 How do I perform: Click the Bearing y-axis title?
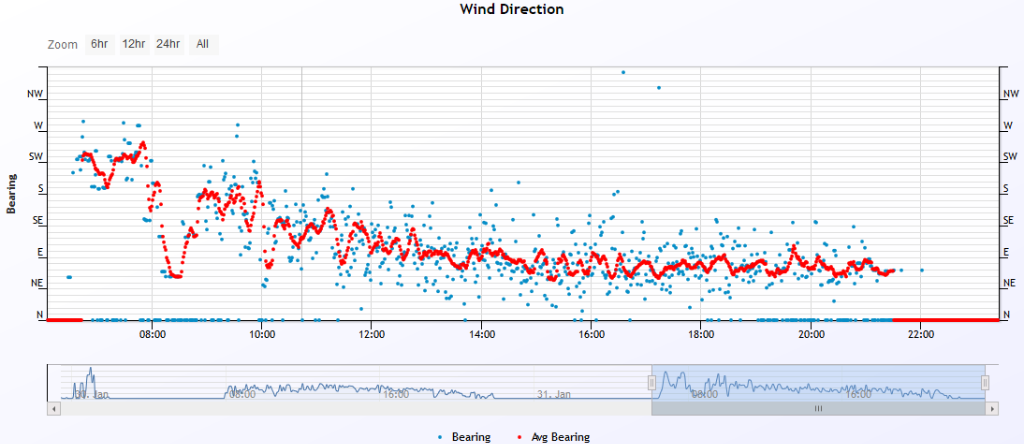click(x=11, y=194)
